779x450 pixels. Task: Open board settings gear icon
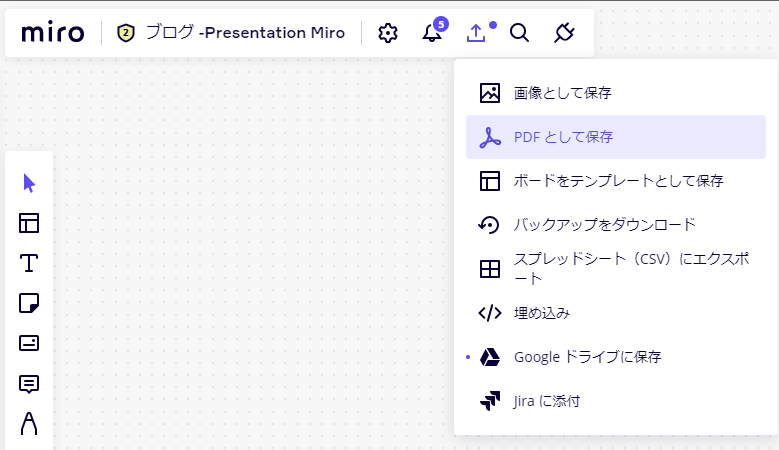pos(388,33)
